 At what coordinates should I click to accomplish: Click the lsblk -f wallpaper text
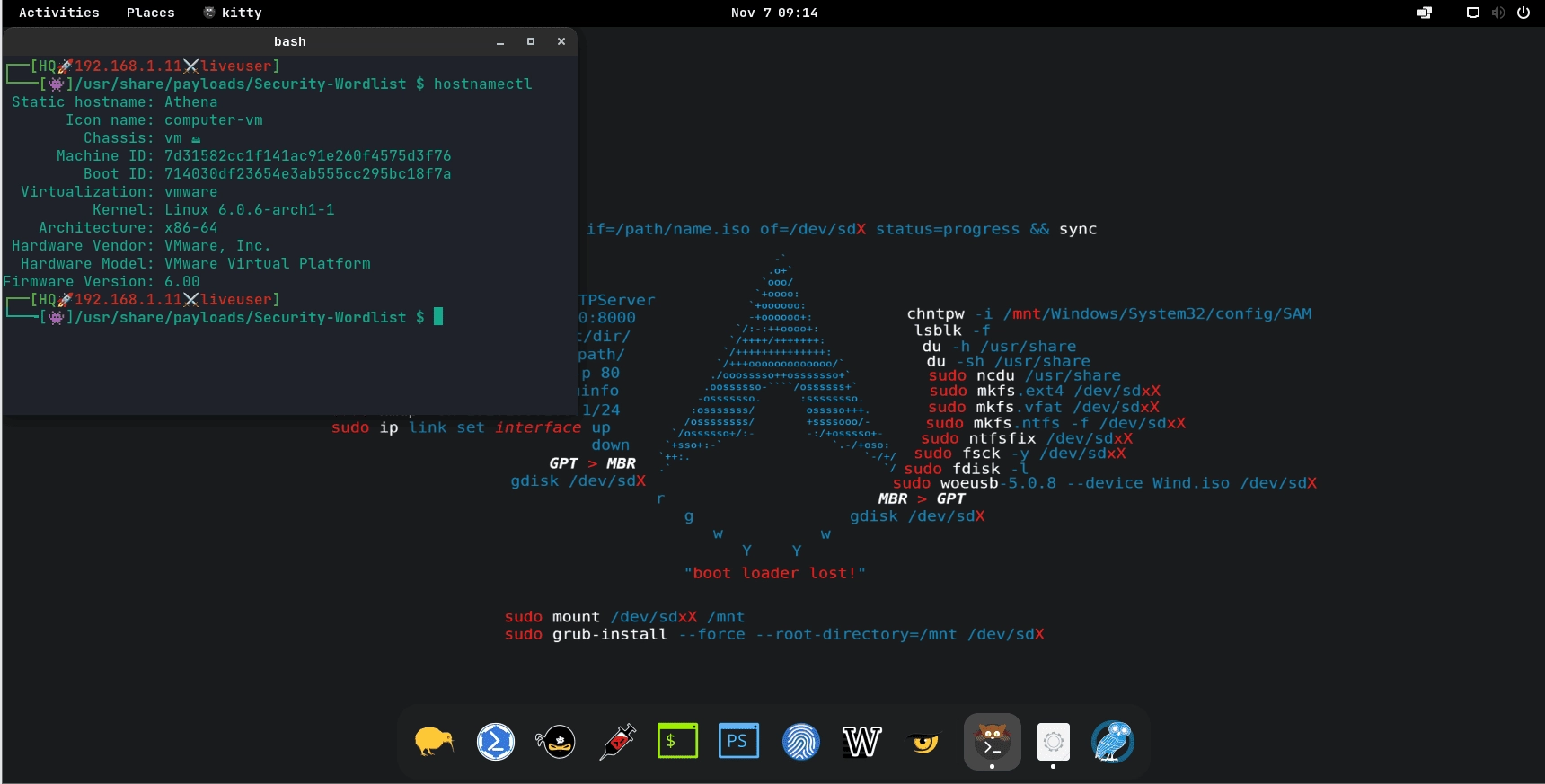952,330
